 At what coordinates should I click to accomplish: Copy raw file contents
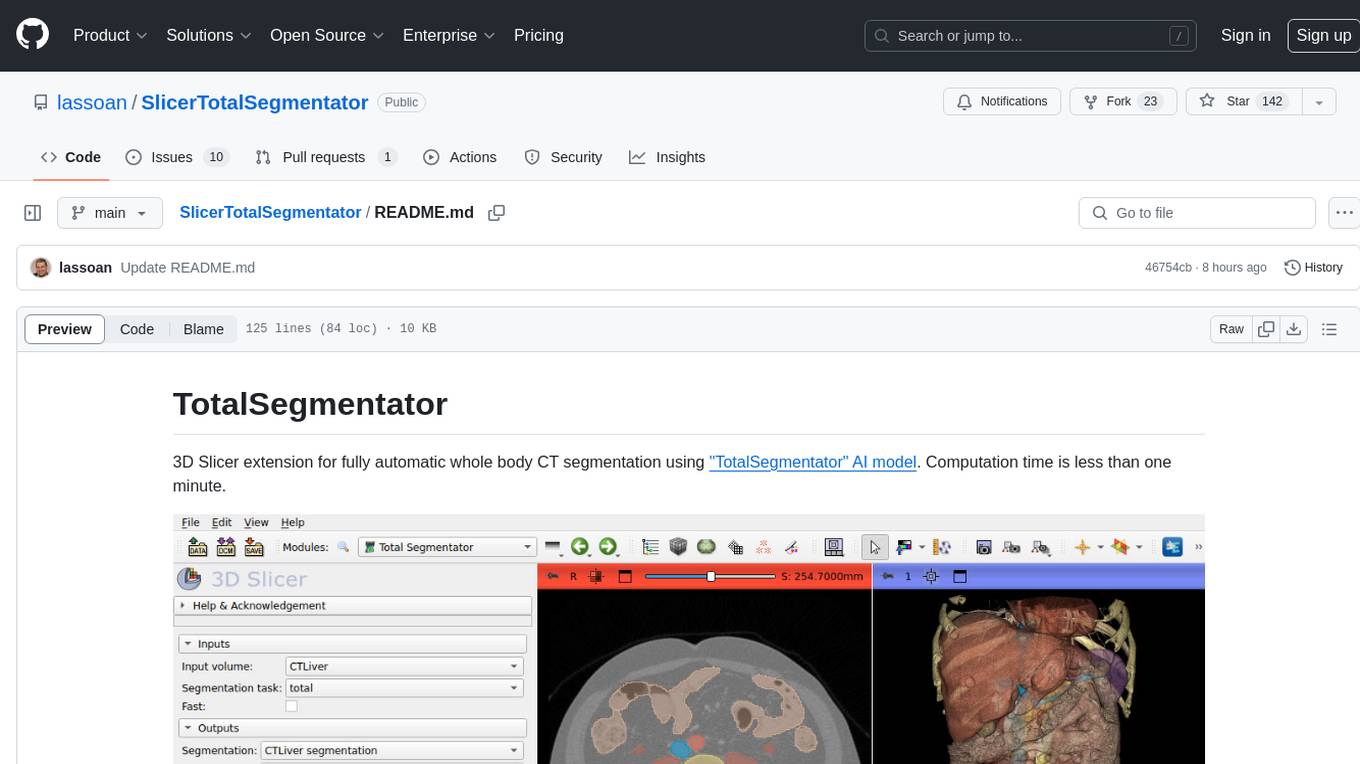click(x=1267, y=329)
